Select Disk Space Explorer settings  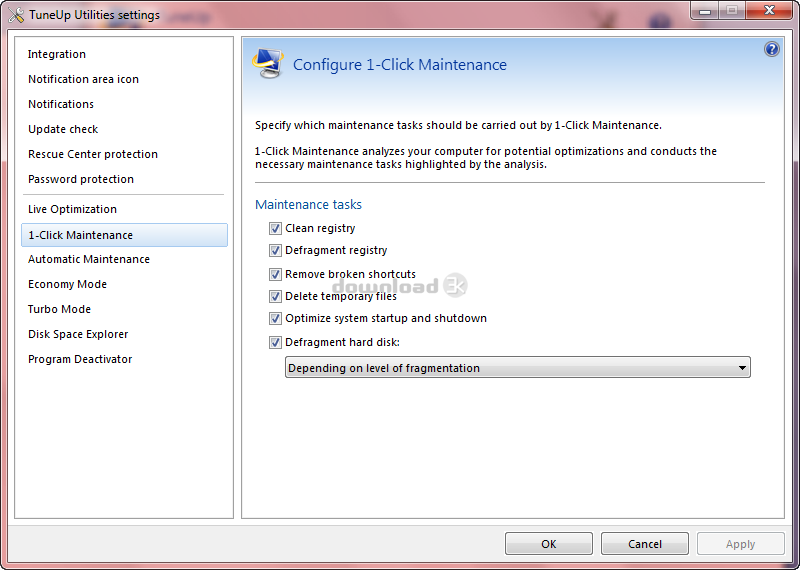[78, 334]
